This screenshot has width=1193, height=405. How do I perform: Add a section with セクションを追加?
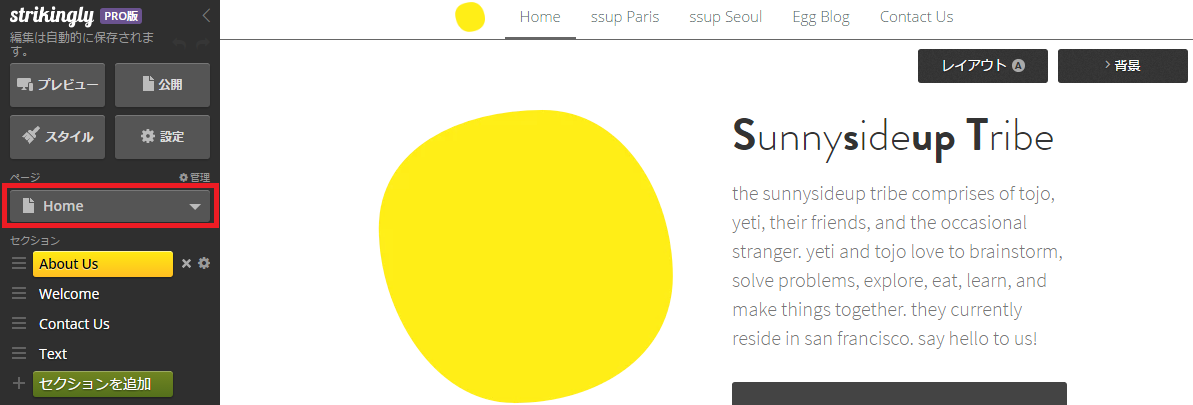point(103,384)
